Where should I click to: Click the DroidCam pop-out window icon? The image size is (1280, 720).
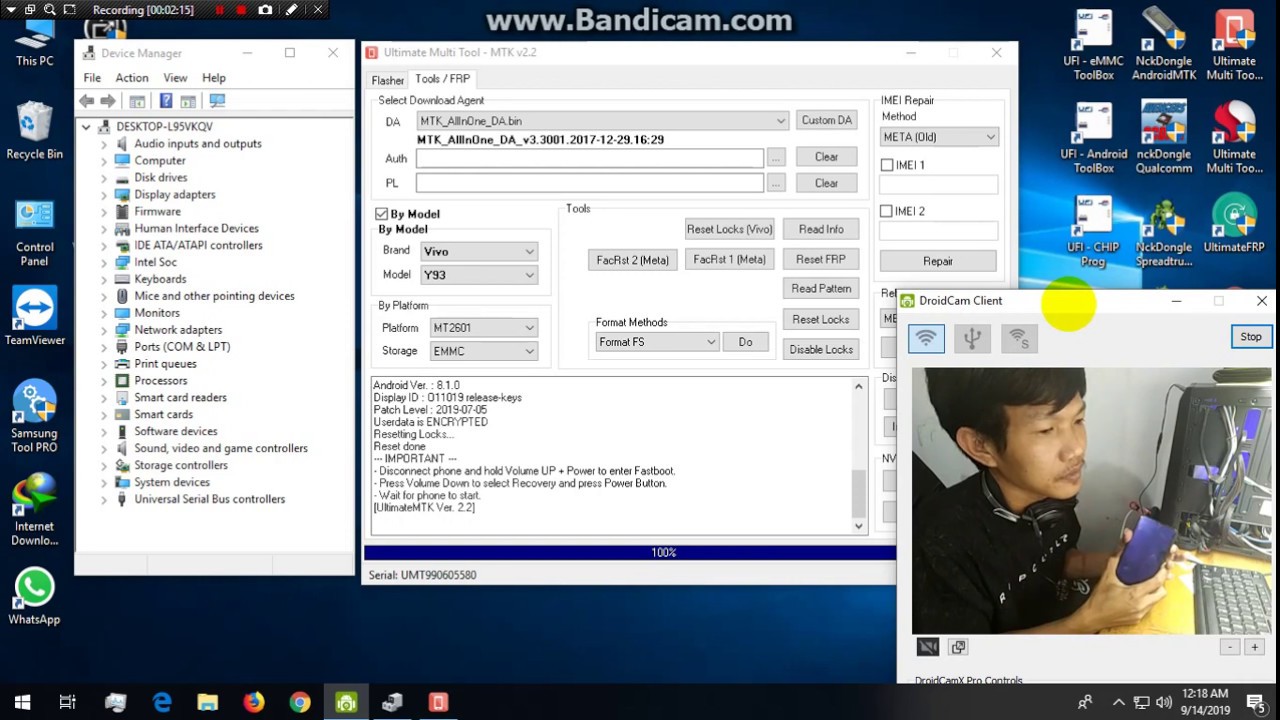click(958, 647)
